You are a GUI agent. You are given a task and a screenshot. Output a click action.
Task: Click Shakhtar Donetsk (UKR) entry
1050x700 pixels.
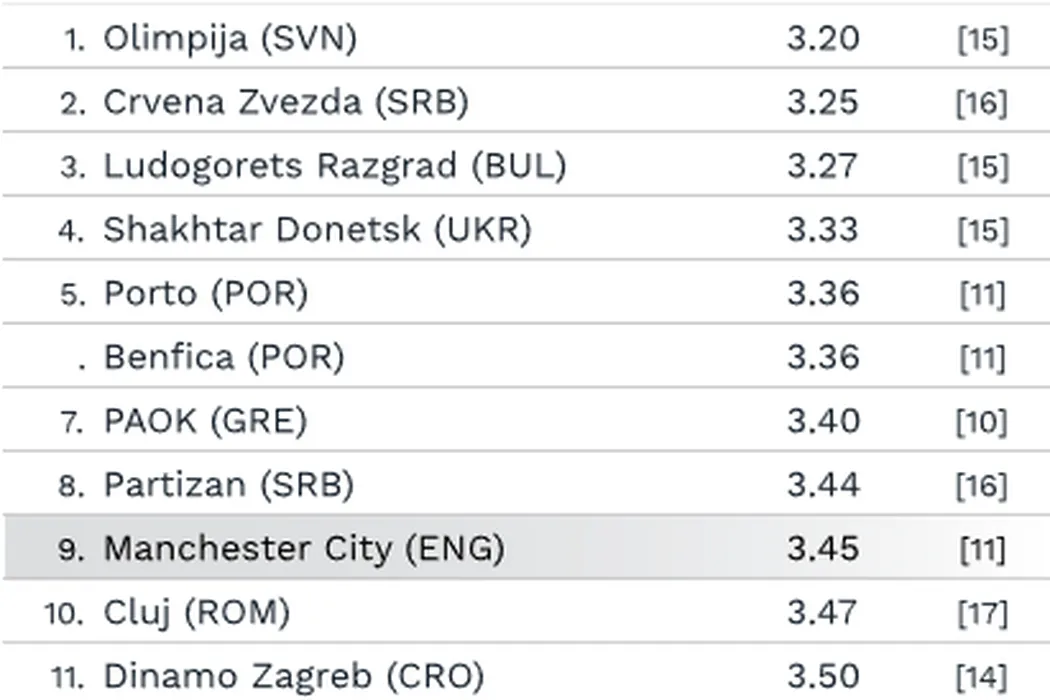click(x=317, y=230)
